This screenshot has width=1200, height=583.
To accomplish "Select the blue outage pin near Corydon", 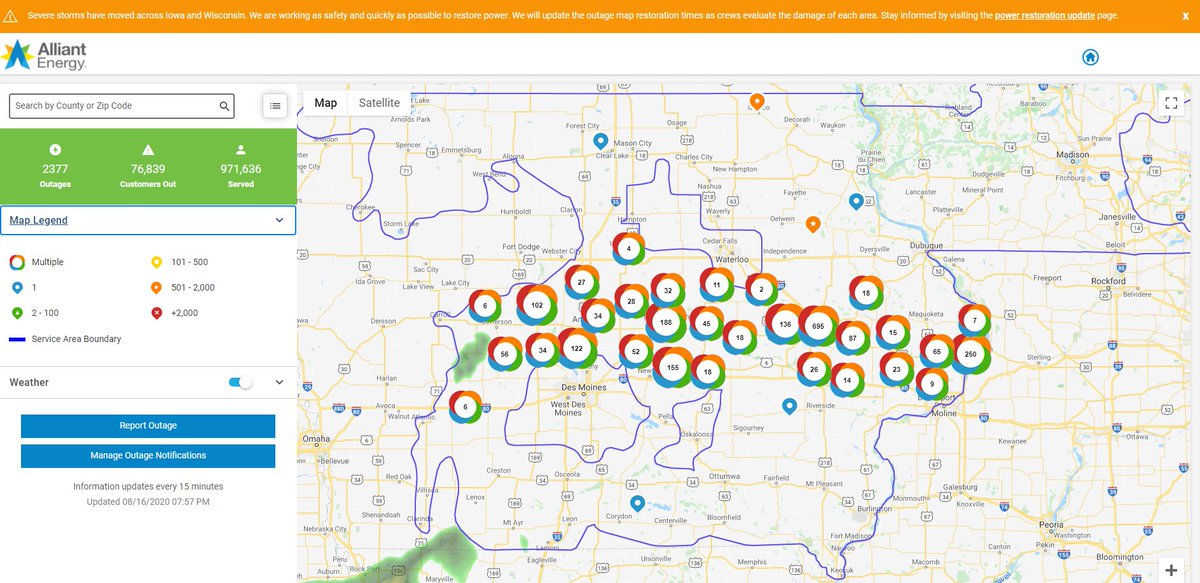I will (637, 503).
